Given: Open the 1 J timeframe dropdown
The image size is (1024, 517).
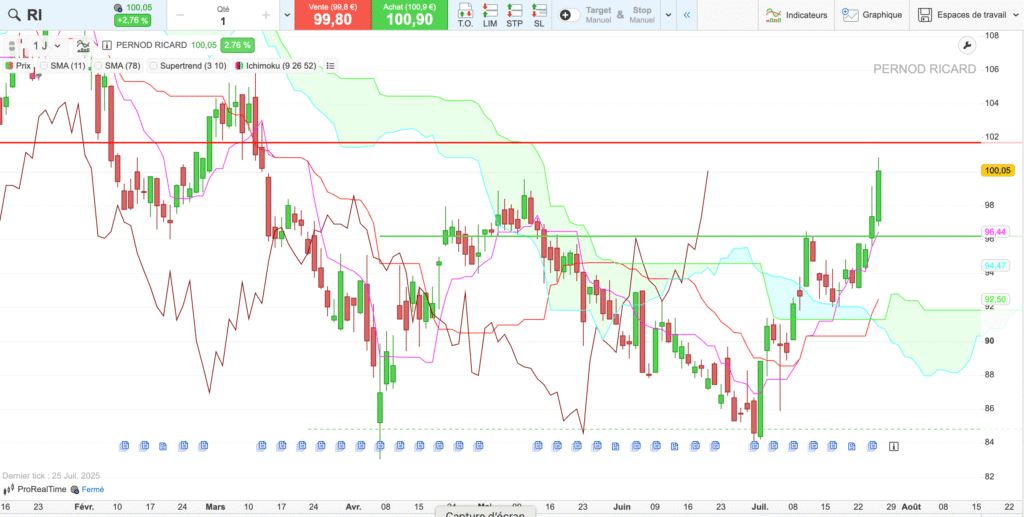Looking at the screenshot, I should coord(47,46).
